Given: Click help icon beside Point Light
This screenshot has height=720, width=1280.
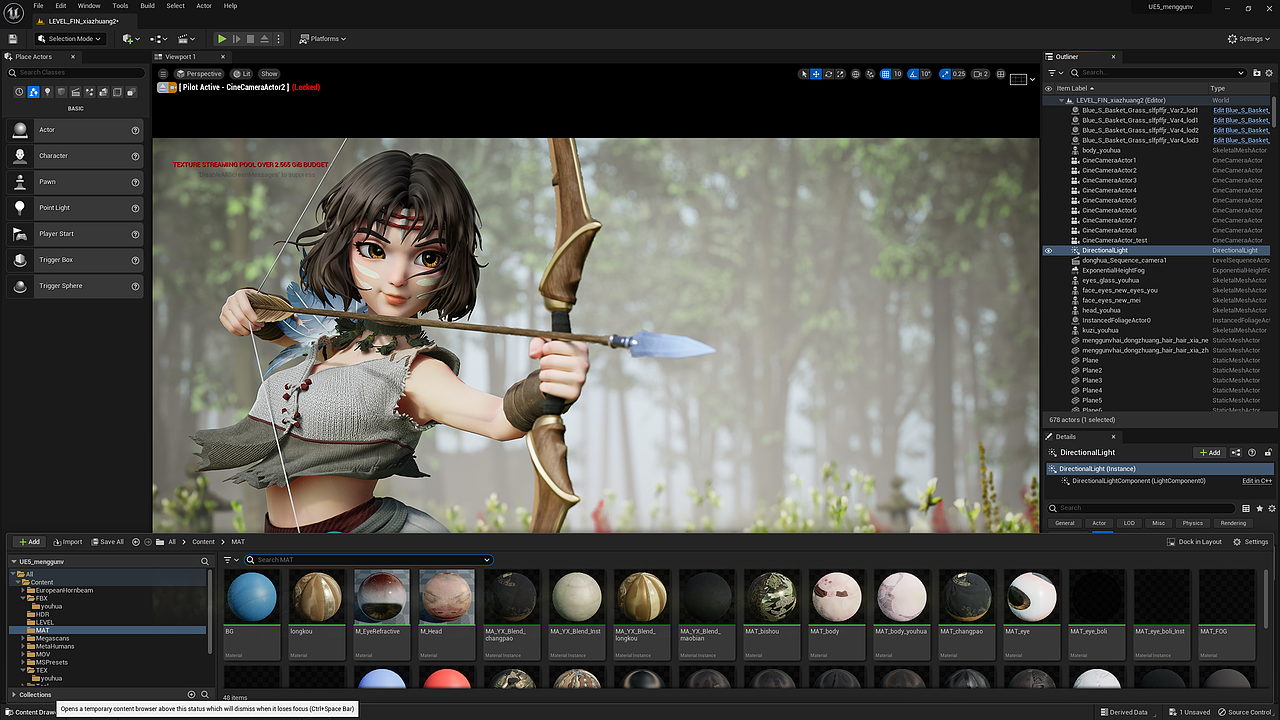Looking at the screenshot, I should pyautogui.click(x=135, y=208).
